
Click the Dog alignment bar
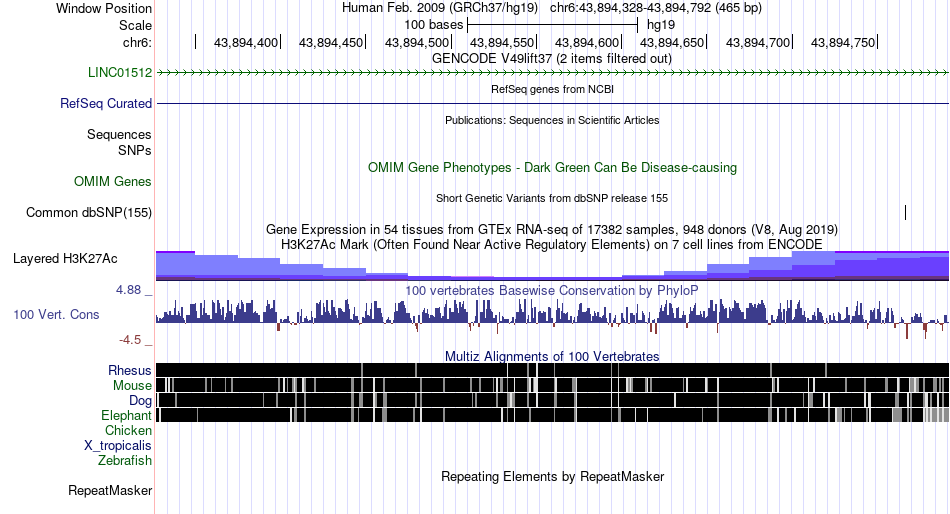553,400
